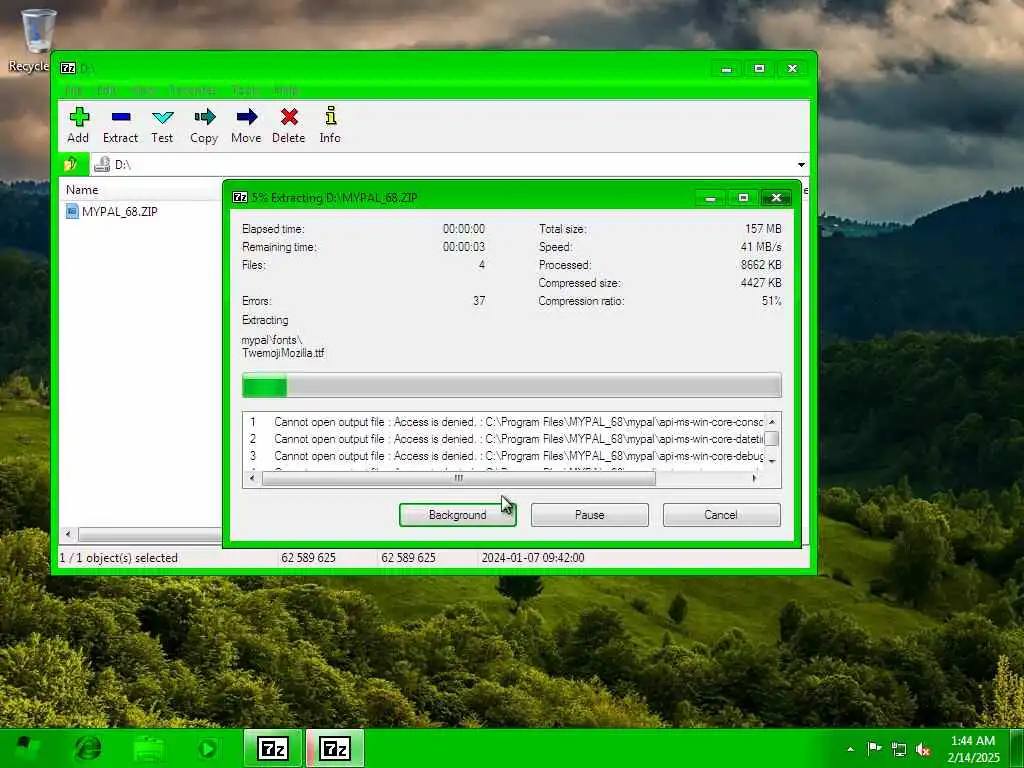Open the Tools menu
The image size is (1024, 768).
246,90
